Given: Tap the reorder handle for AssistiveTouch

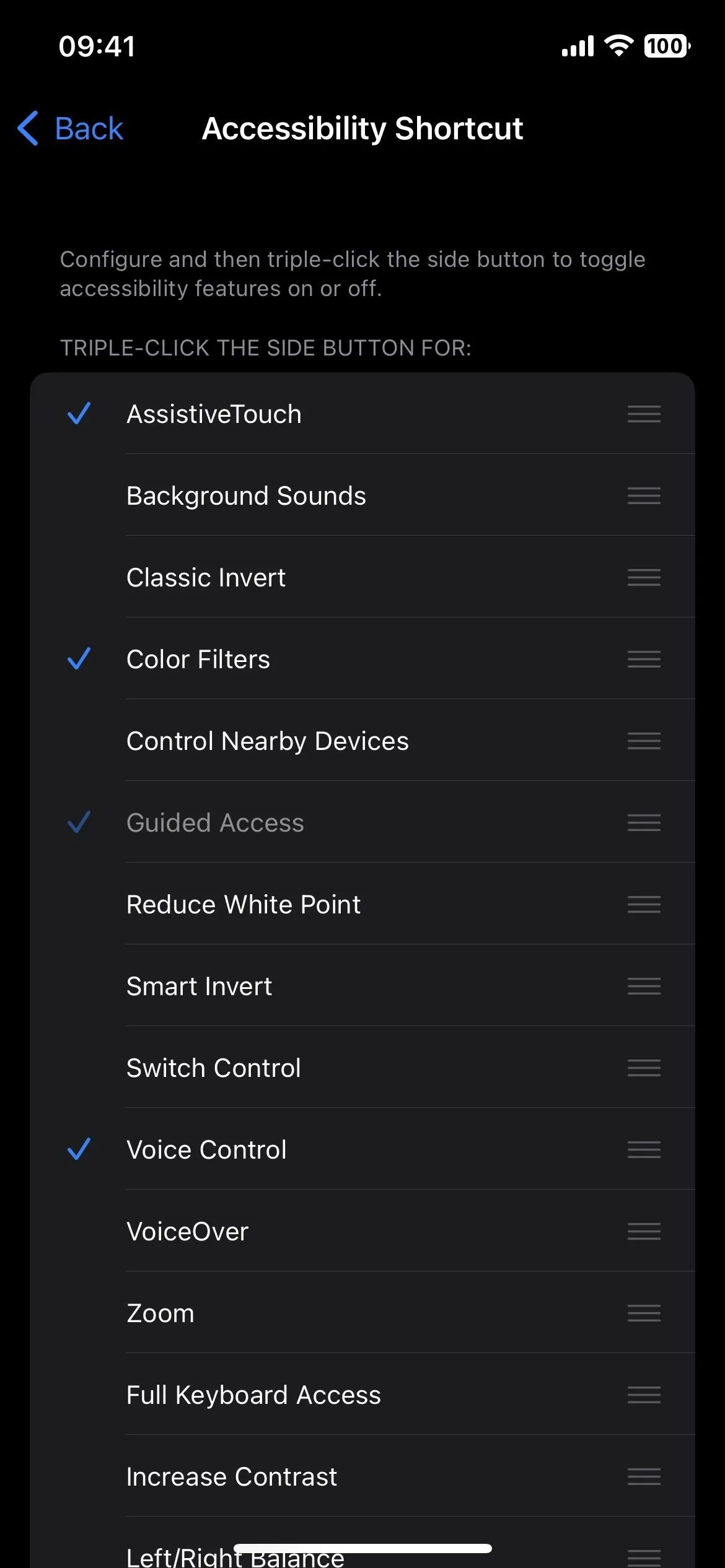Looking at the screenshot, I should point(644,414).
